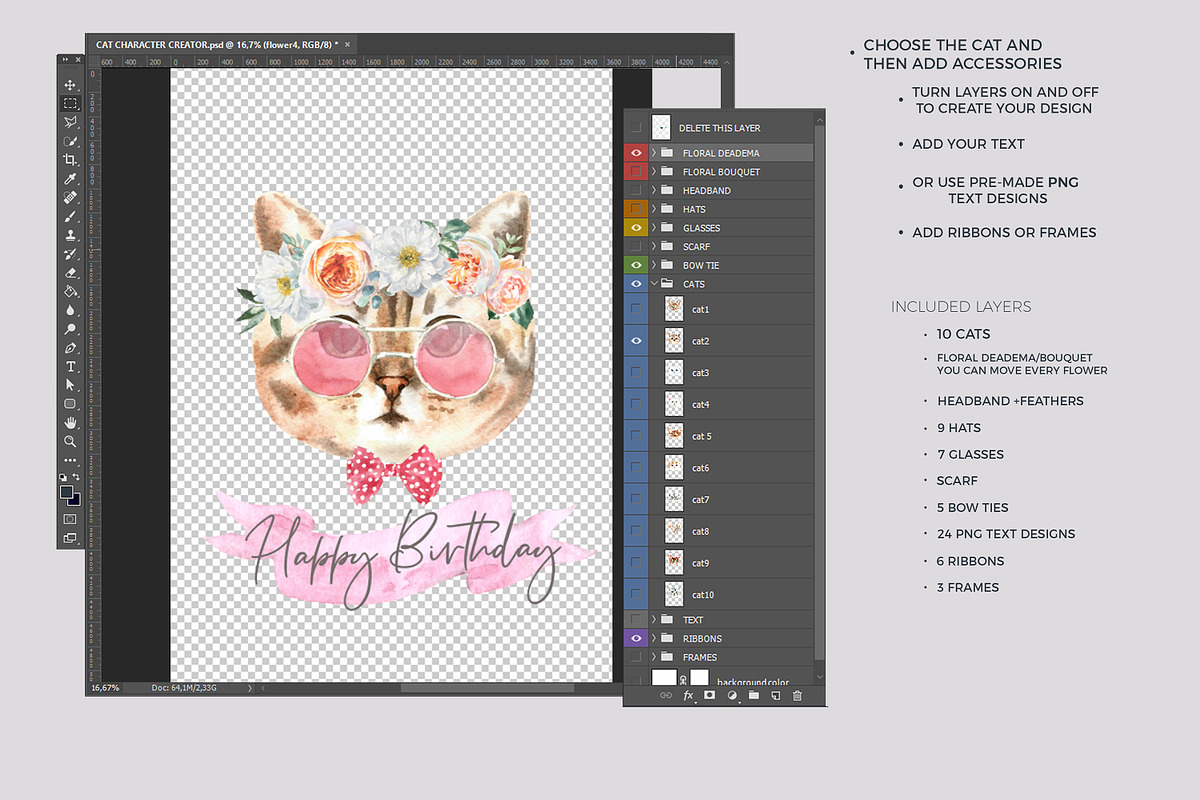Image resolution: width=1200 pixels, height=800 pixels.
Task: Expand the HATS layer group
Action: click(653, 209)
